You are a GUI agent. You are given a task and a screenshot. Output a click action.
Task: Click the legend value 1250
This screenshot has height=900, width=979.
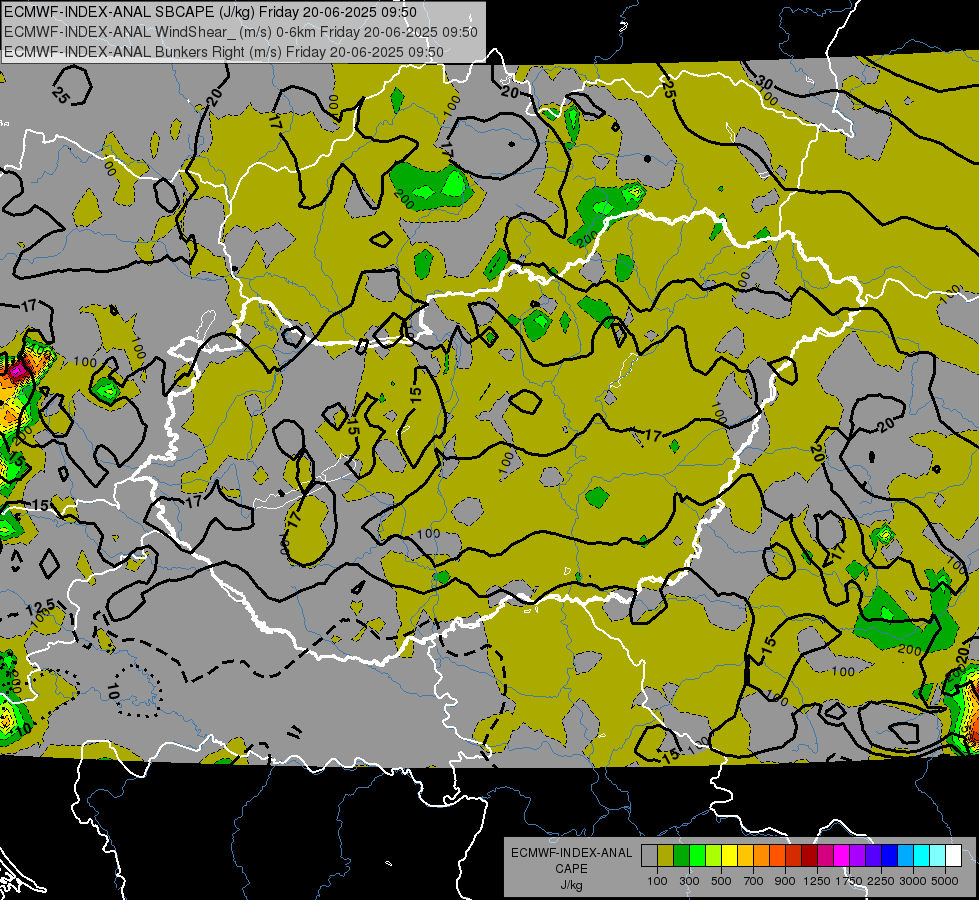click(x=817, y=881)
